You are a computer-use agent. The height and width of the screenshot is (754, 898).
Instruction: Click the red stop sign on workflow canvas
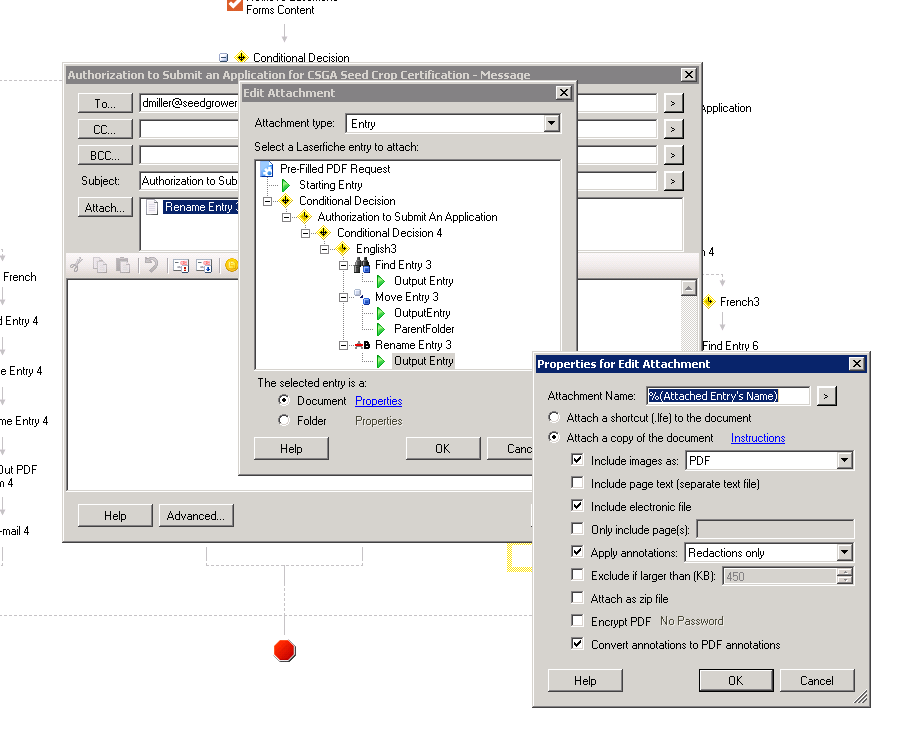coord(285,650)
